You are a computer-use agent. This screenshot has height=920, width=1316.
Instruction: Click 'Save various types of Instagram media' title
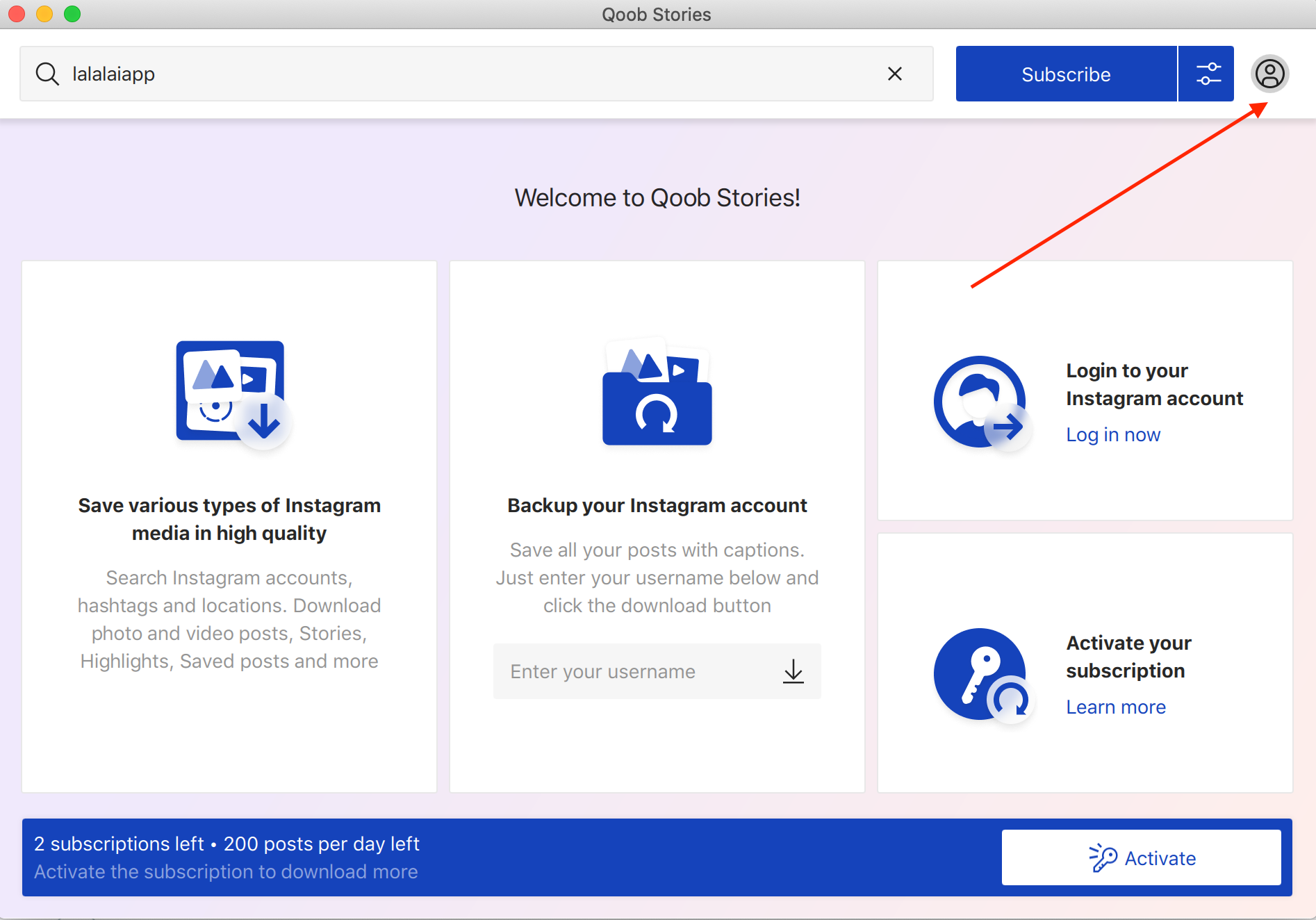tap(229, 519)
